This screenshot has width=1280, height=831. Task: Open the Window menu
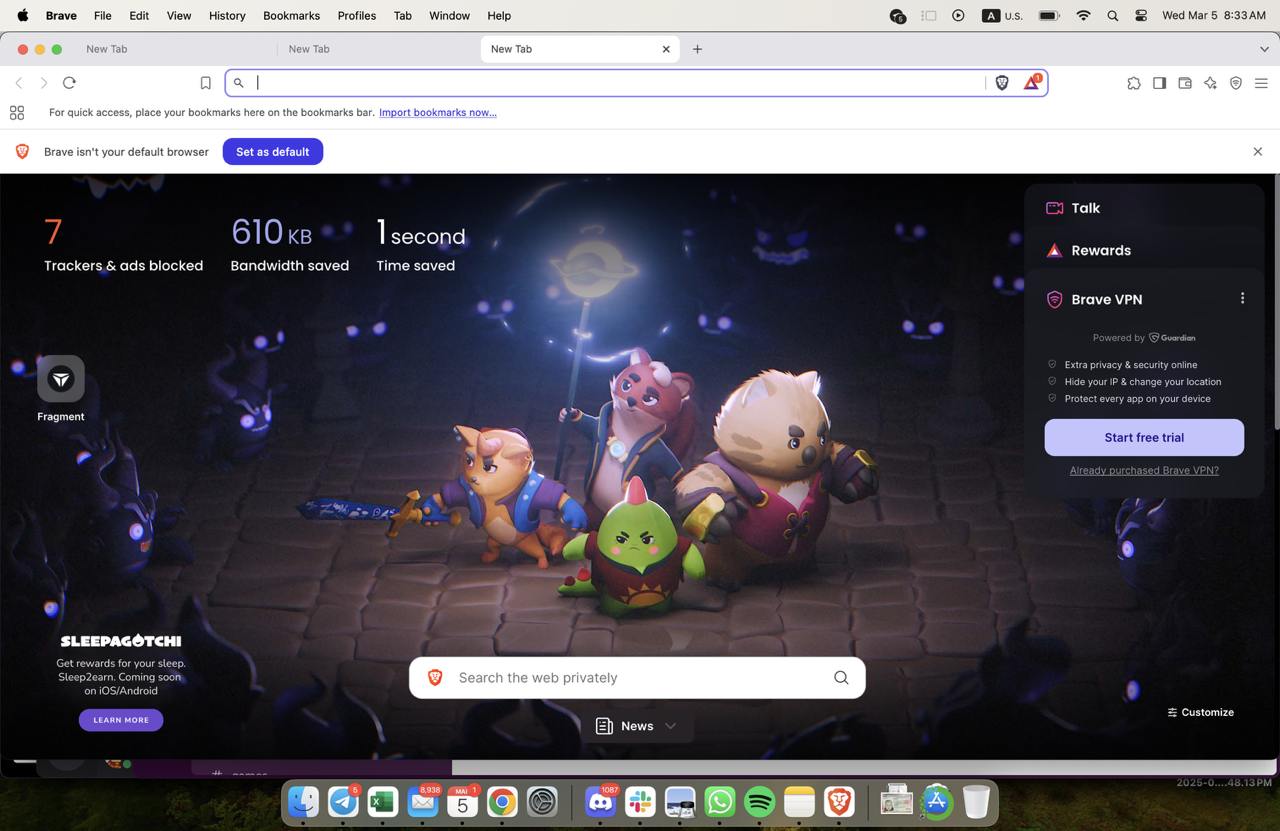pos(449,15)
